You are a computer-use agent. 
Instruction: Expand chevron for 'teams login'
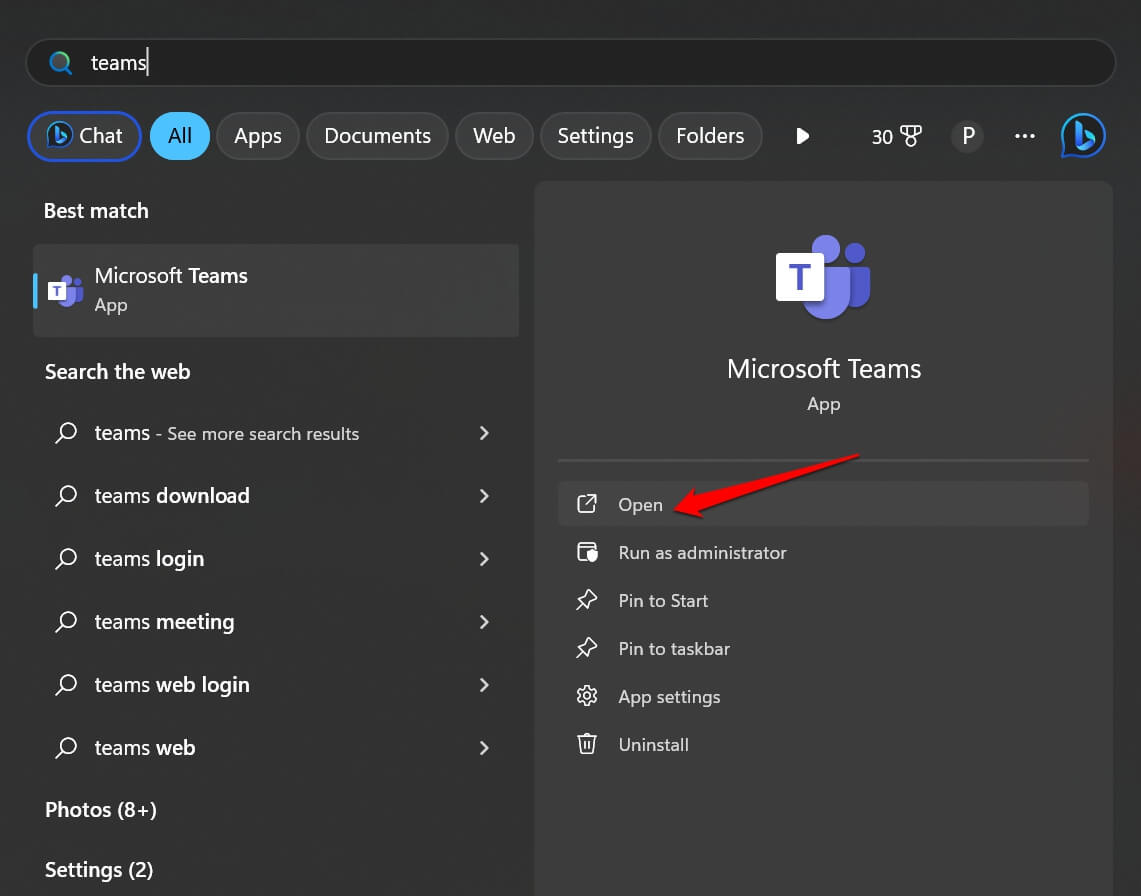pyautogui.click(x=484, y=559)
